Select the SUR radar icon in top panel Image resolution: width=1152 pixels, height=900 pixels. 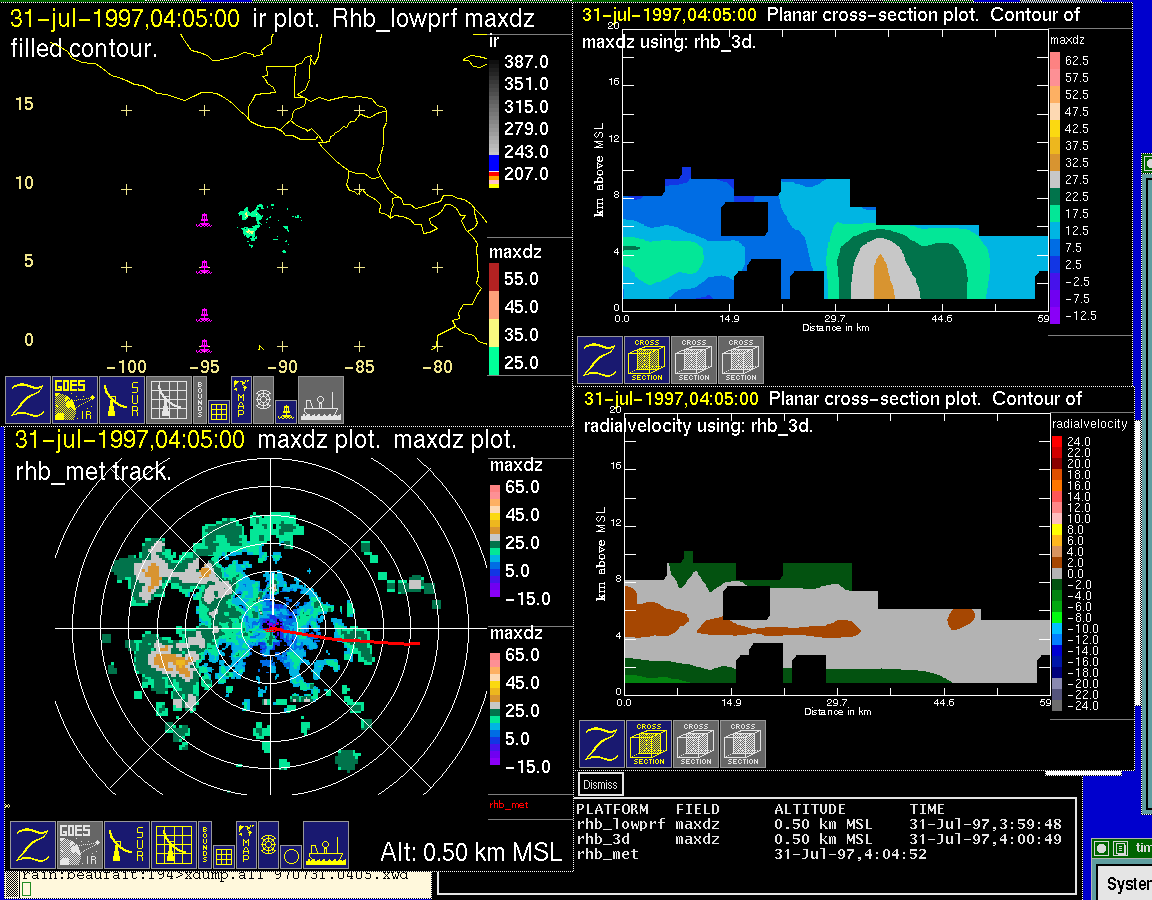[x=122, y=400]
